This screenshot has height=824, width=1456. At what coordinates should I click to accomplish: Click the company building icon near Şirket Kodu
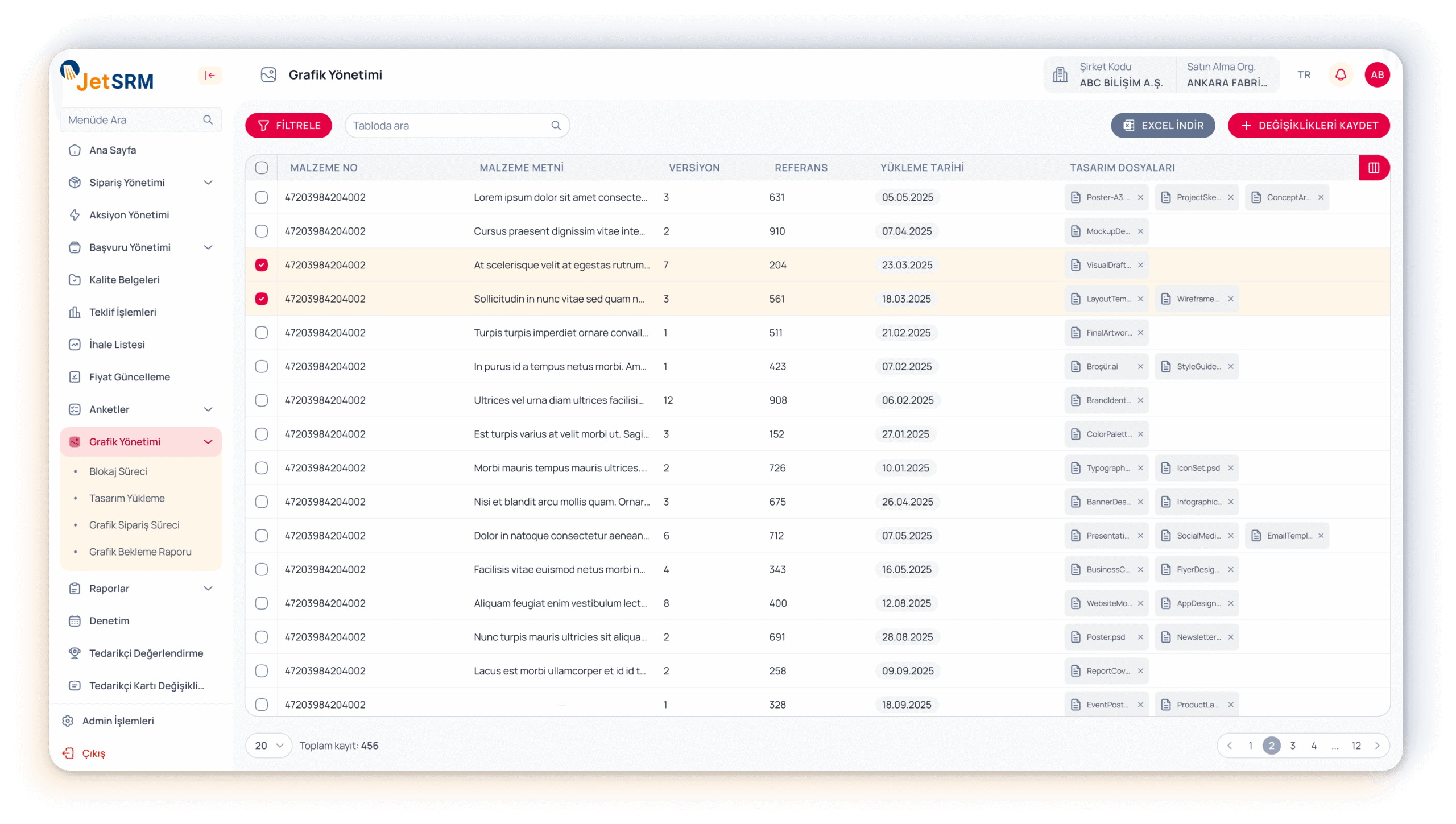click(x=1060, y=75)
